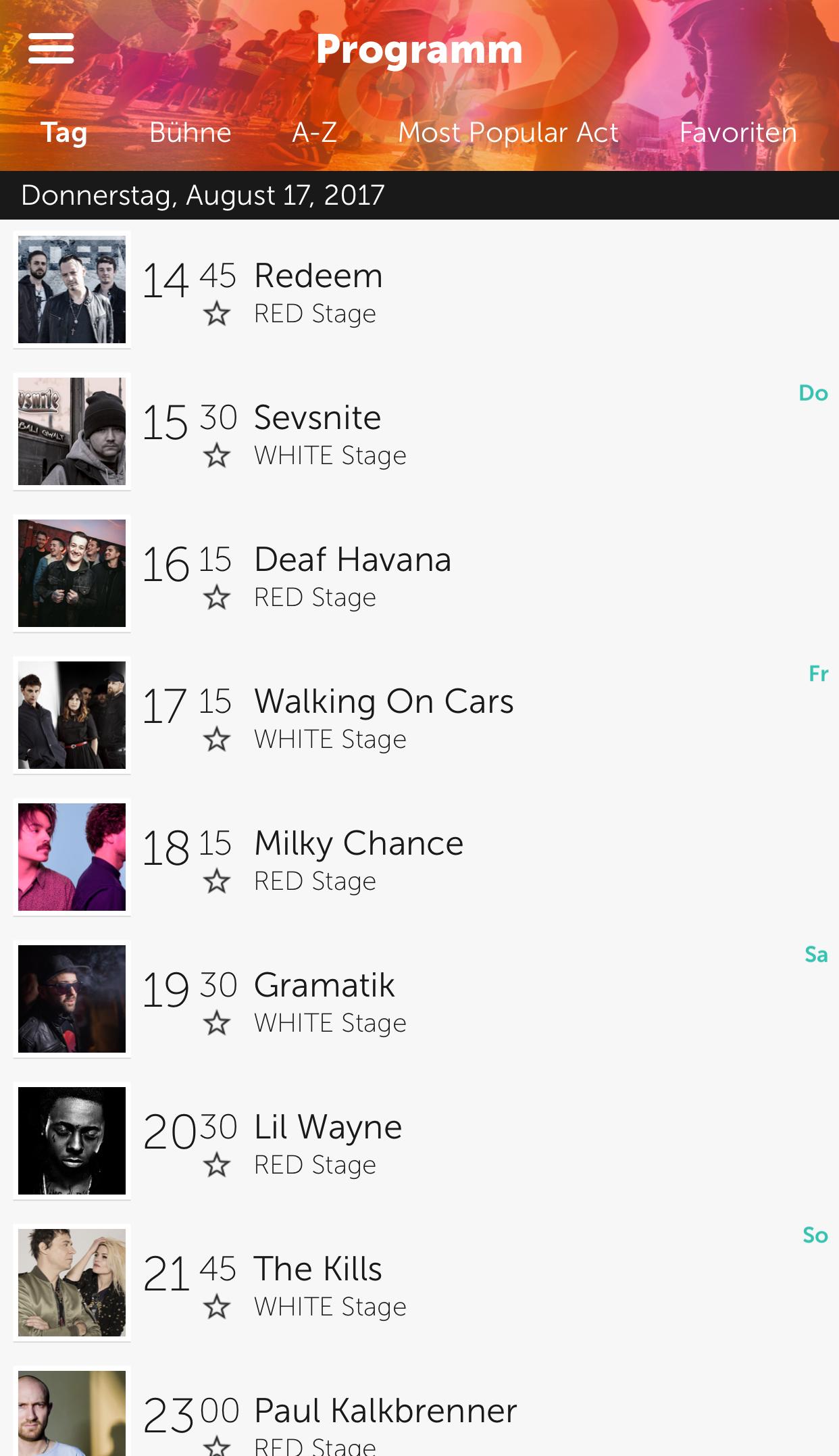Star the Sevsnite performance
The image size is (839, 1456).
coord(216,456)
